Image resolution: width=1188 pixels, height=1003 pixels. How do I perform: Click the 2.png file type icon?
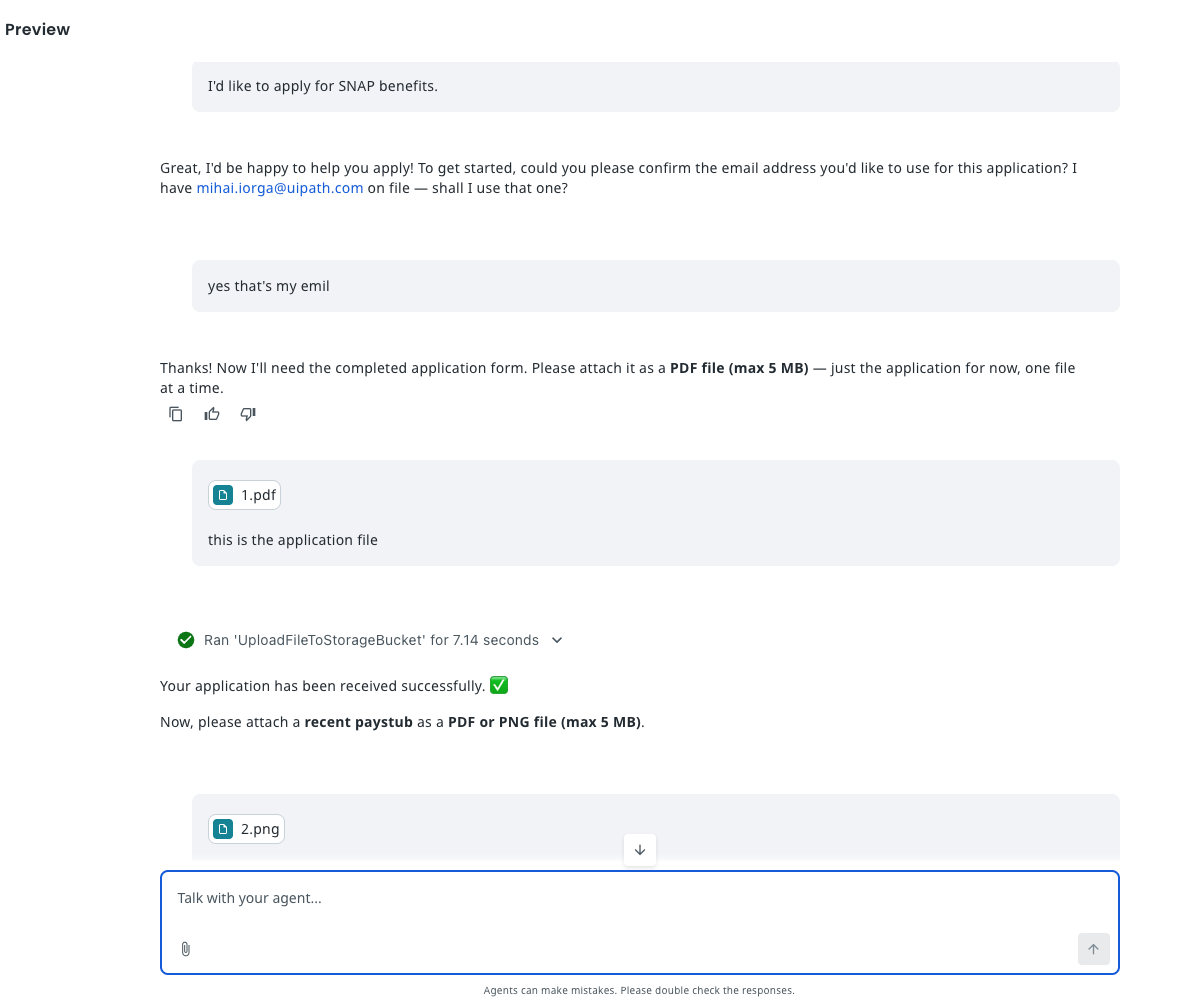coord(223,830)
